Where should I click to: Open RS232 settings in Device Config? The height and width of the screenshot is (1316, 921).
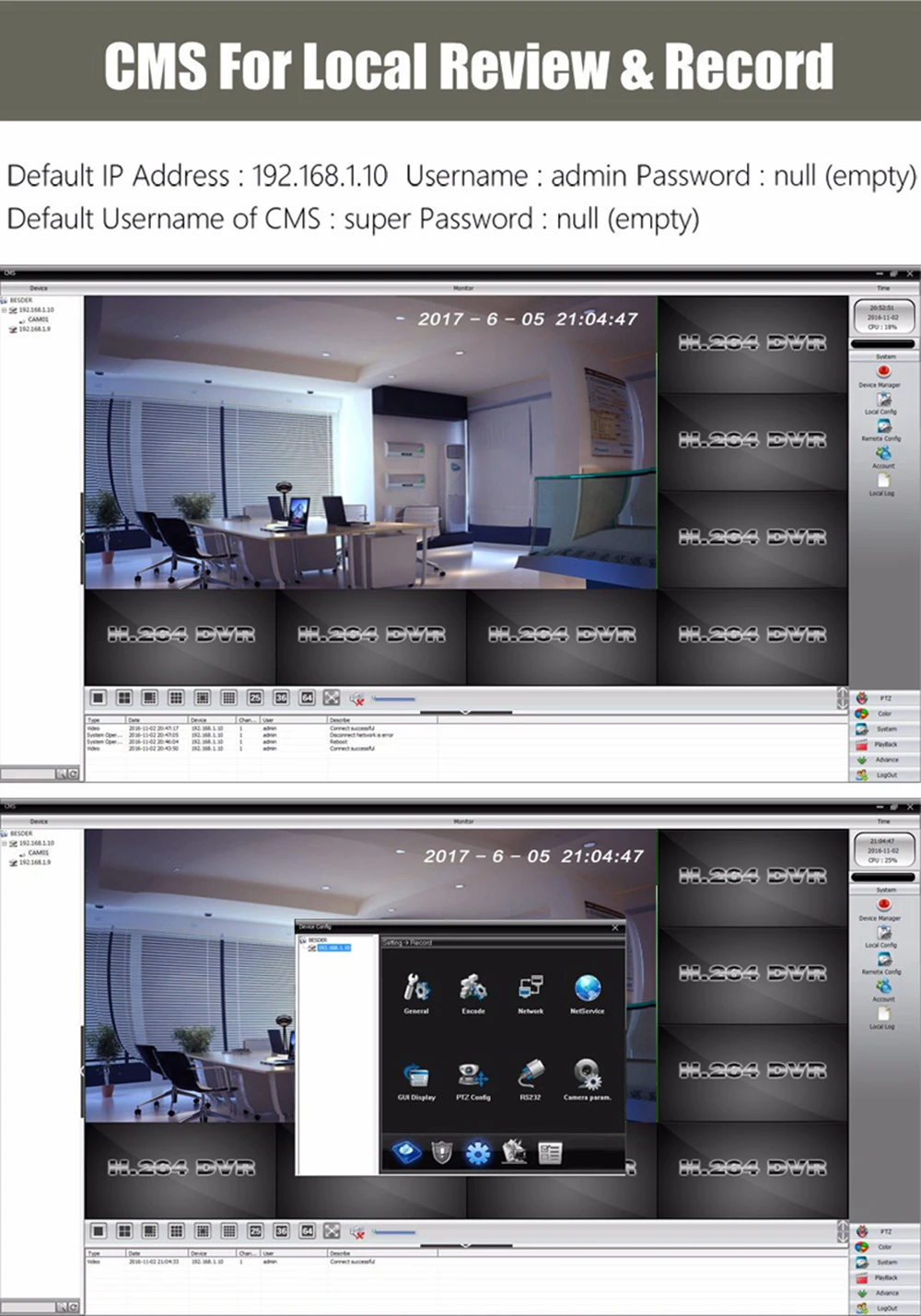tap(530, 1080)
